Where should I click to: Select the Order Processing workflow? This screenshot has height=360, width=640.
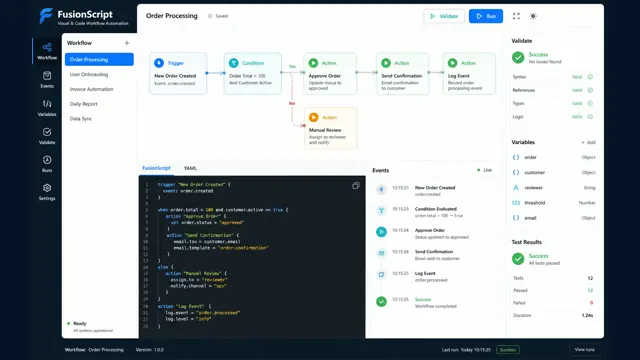99,60
